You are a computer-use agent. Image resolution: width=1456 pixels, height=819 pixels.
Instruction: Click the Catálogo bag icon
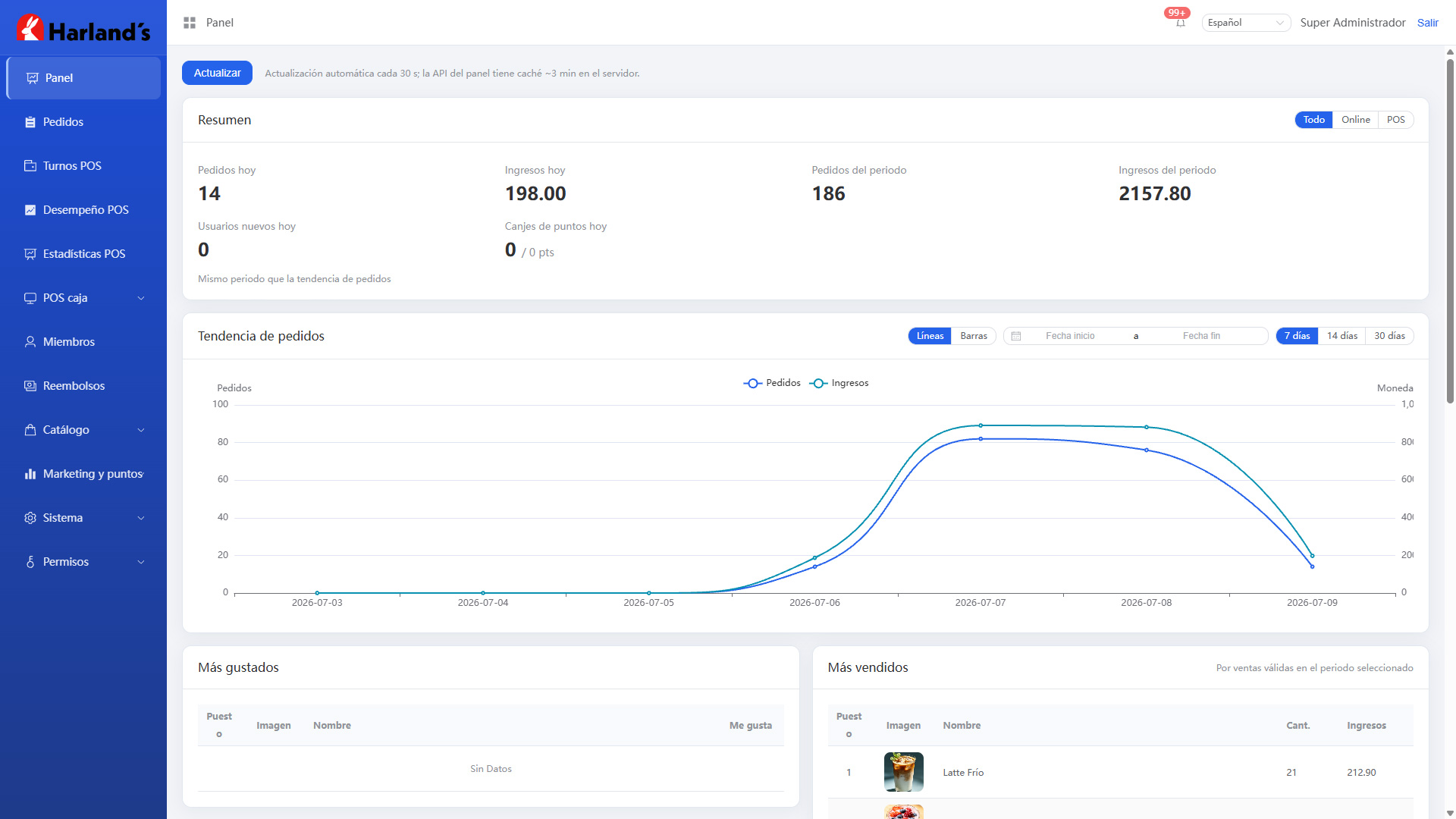coord(30,430)
